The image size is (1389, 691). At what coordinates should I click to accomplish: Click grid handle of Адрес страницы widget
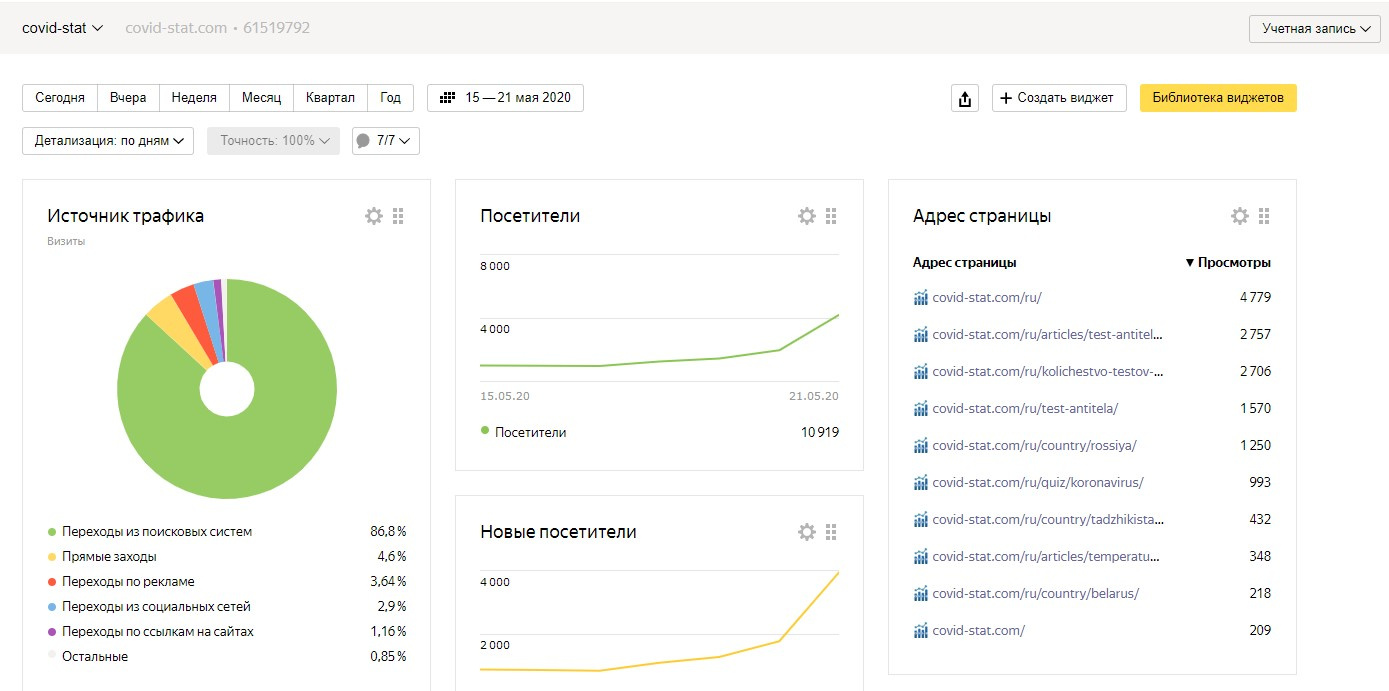pos(1264,216)
